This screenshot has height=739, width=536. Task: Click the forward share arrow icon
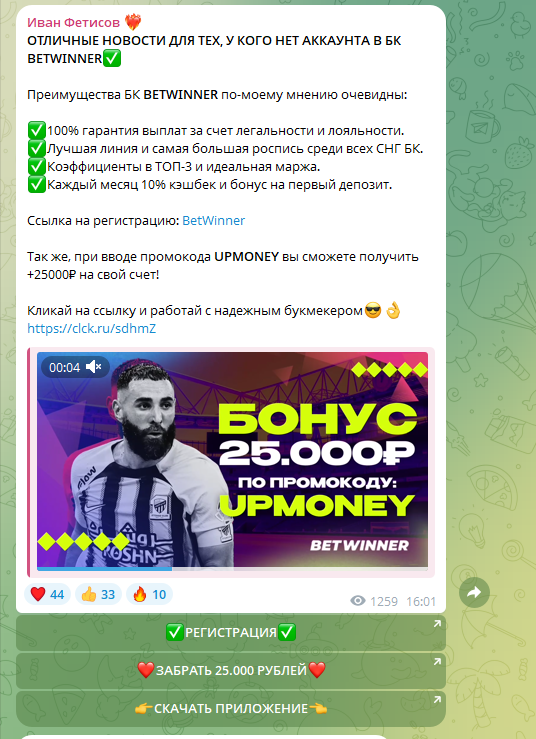pos(474,592)
